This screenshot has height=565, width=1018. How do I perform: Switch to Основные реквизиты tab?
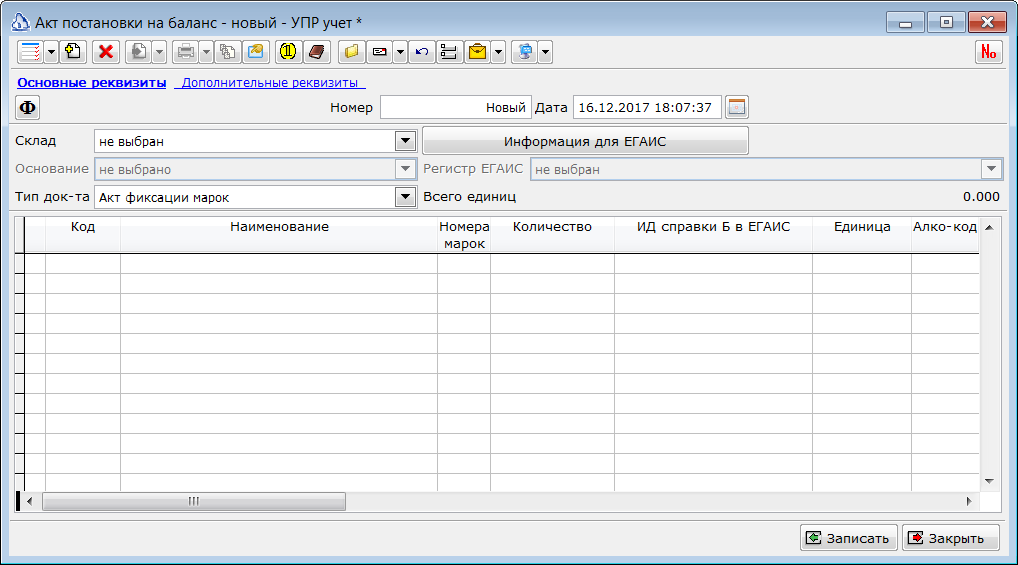click(x=92, y=82)
